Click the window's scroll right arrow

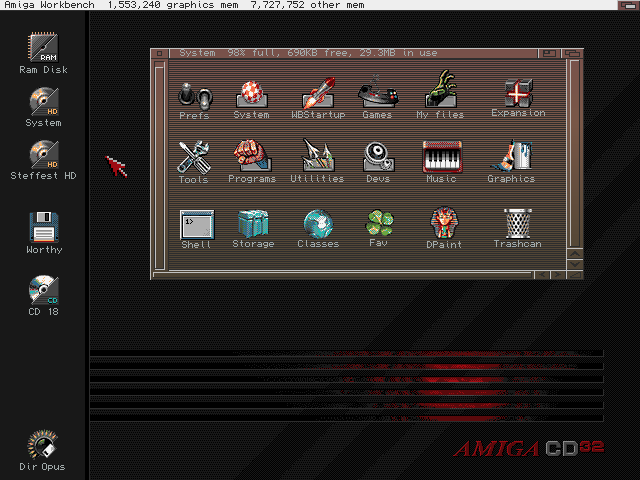coord(558,275)
